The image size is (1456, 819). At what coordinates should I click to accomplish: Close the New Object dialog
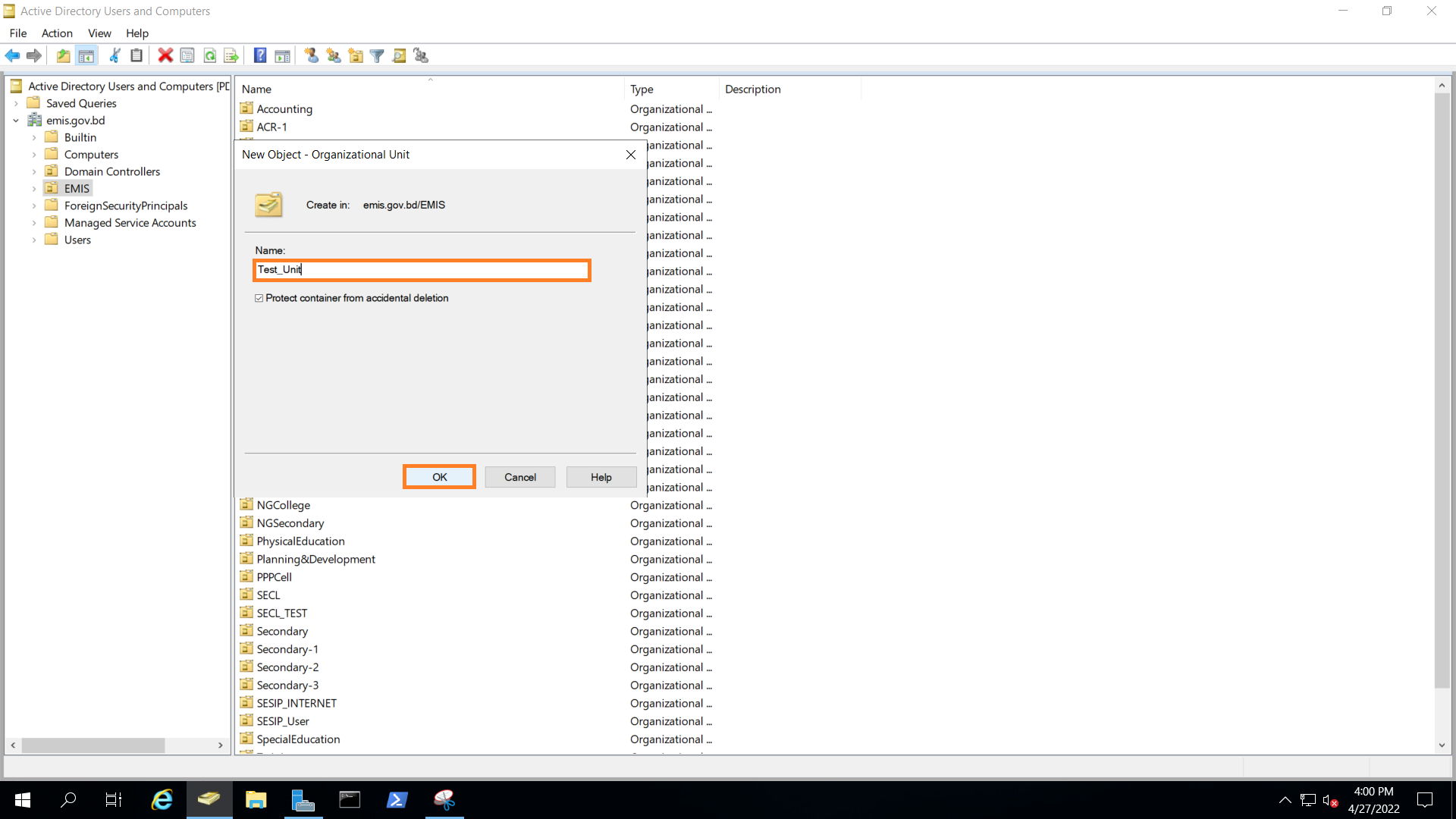pyautogui.click(x=631, y=155)
